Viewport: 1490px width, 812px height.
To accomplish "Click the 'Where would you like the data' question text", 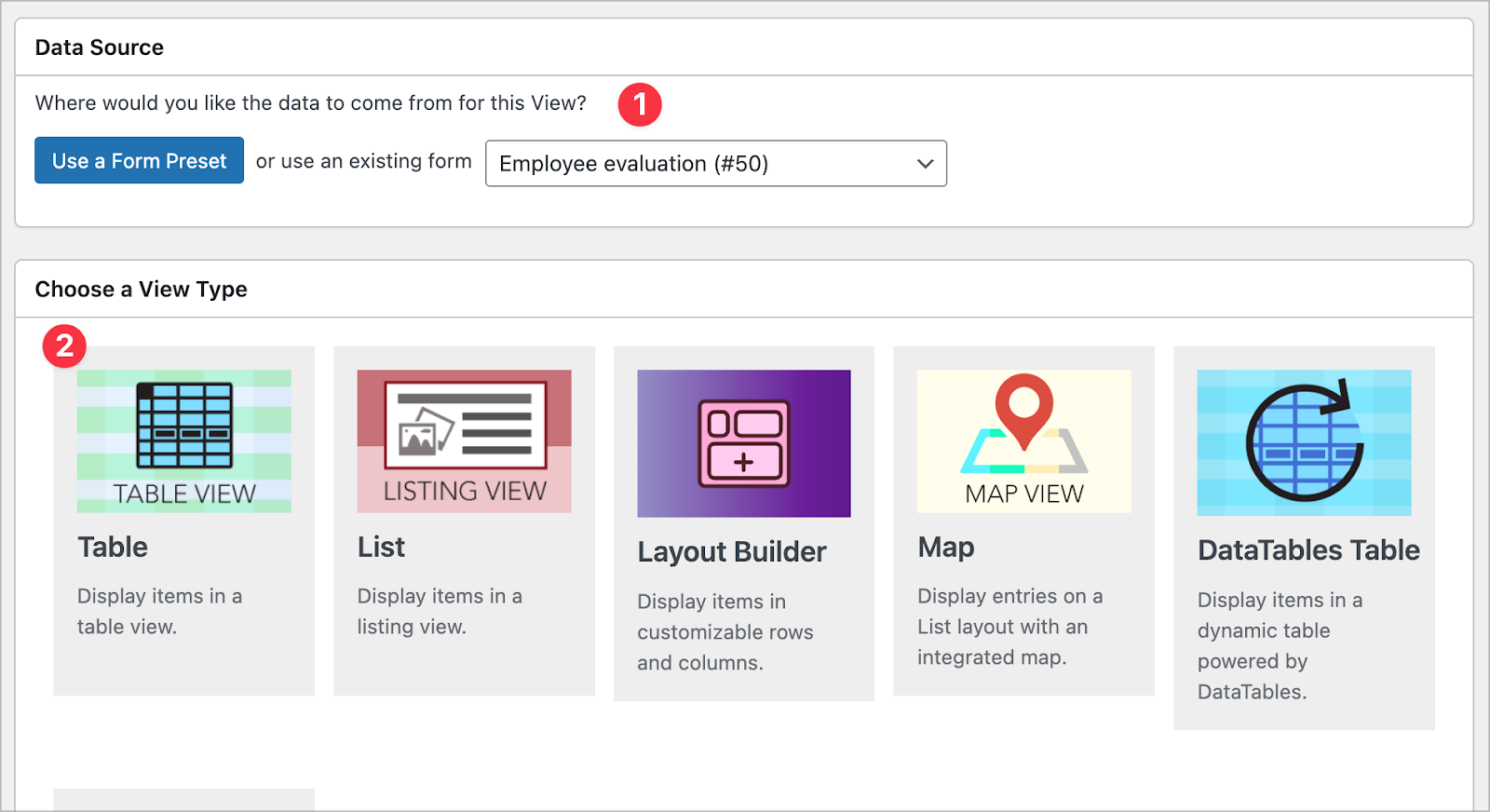I will pyautogui.click(x=311, y=102).
